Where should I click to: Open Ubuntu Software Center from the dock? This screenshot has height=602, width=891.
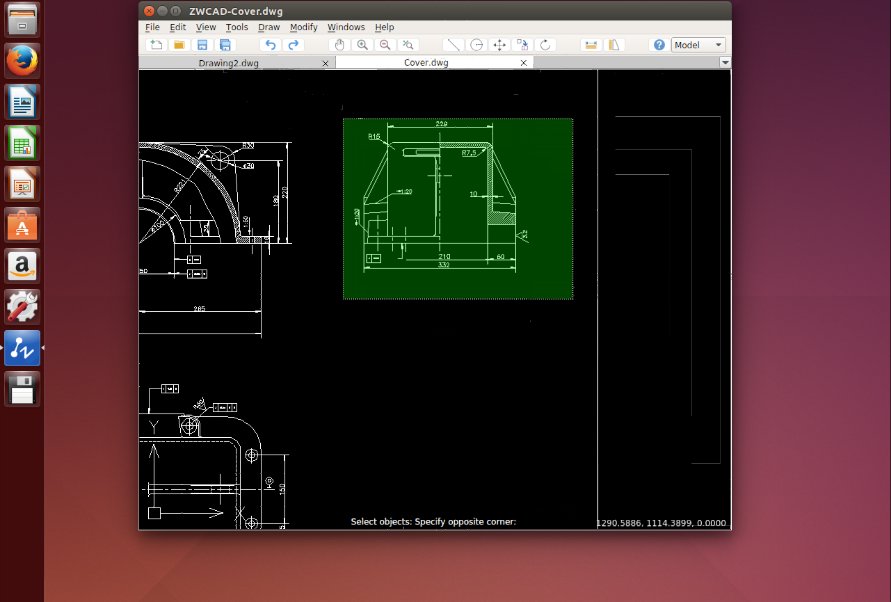click(22, 225)
